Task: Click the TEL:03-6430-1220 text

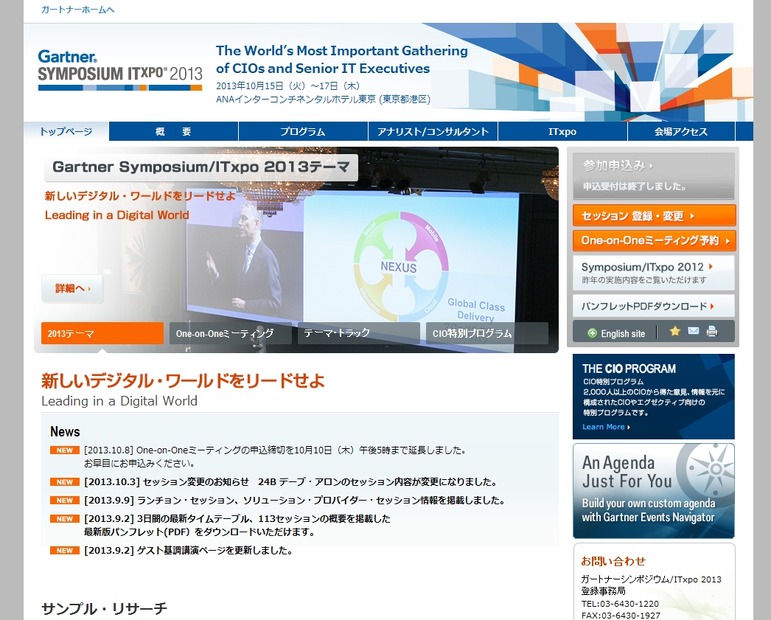Action: coord(620,603)
